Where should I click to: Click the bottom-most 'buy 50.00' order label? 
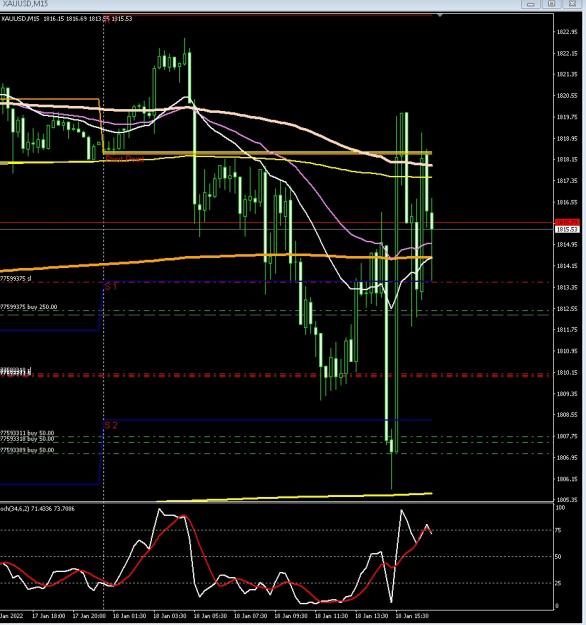click(27, 450)
